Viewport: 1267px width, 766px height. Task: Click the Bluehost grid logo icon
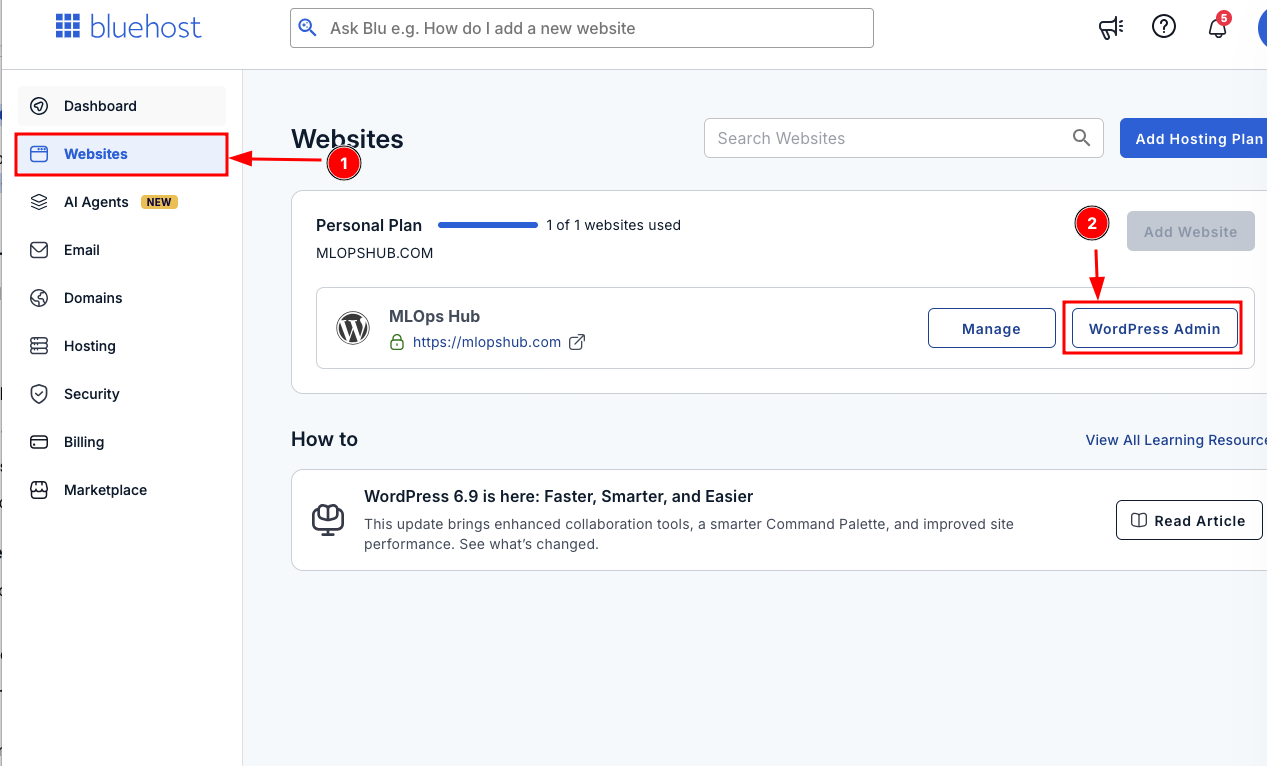(x=67, y=26)
